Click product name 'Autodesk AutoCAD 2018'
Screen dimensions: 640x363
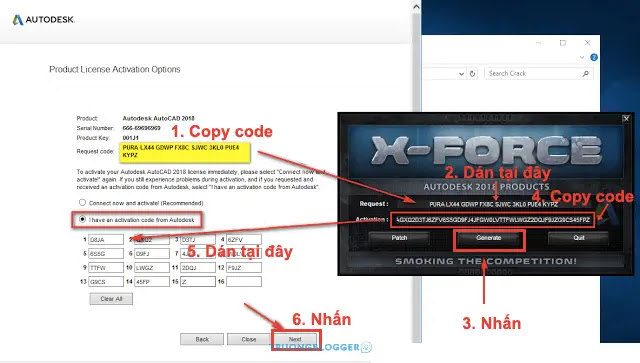click(158, 118)
